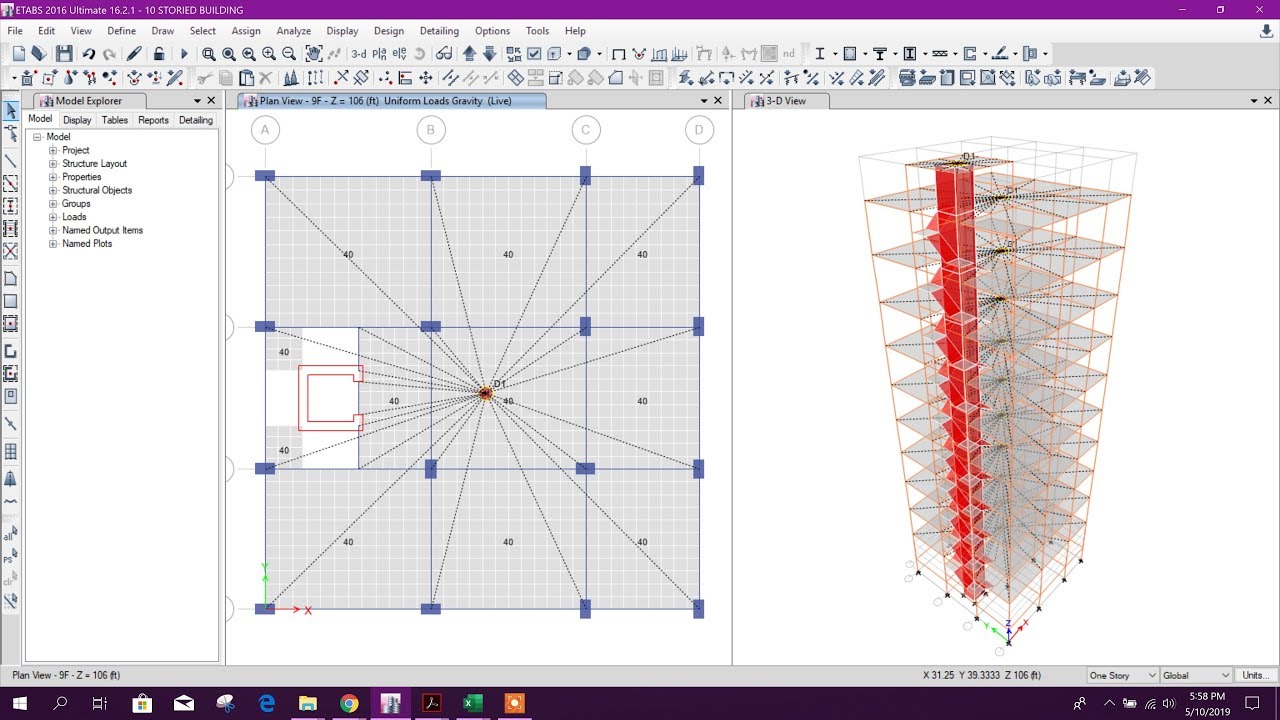Image resolution: width=1280 pixels, height=720 pixels.
Task: Select the Draw Rectangular Floor tool
Action: click(11, 301)
